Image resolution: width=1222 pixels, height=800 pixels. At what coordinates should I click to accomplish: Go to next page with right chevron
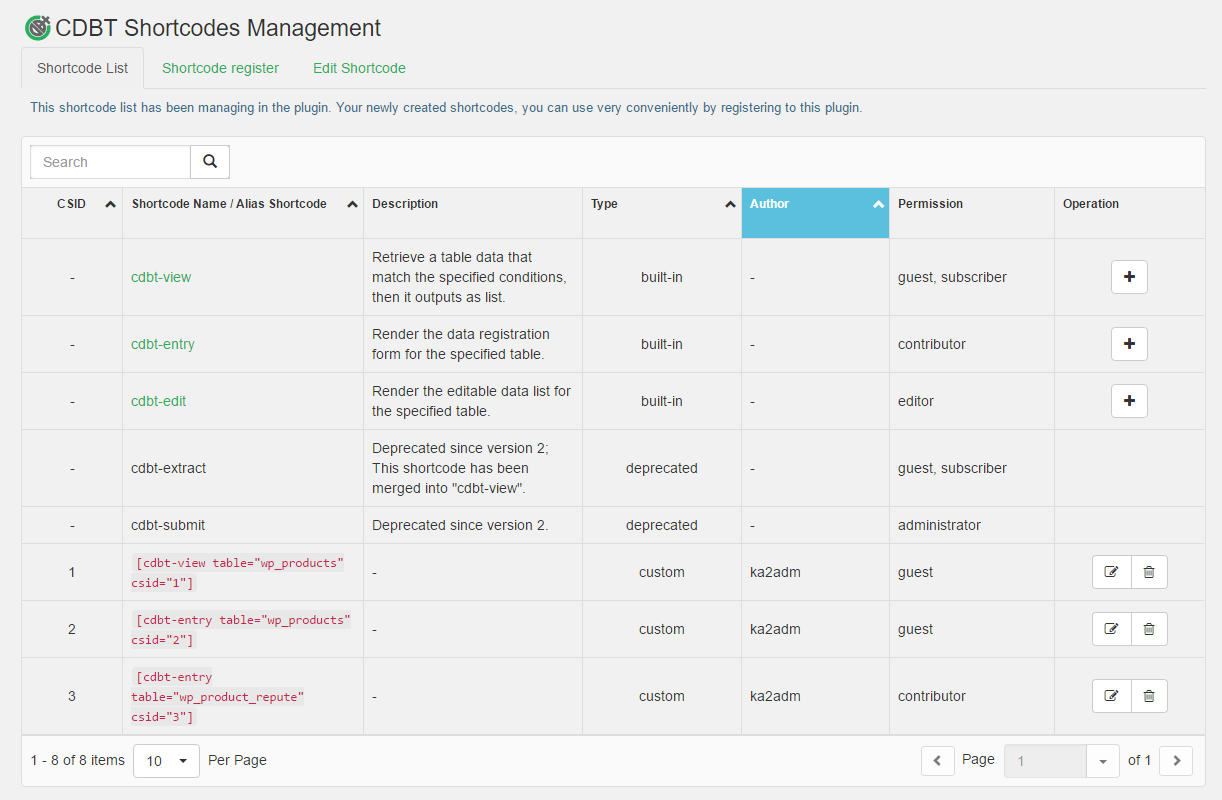(1176, 761)
